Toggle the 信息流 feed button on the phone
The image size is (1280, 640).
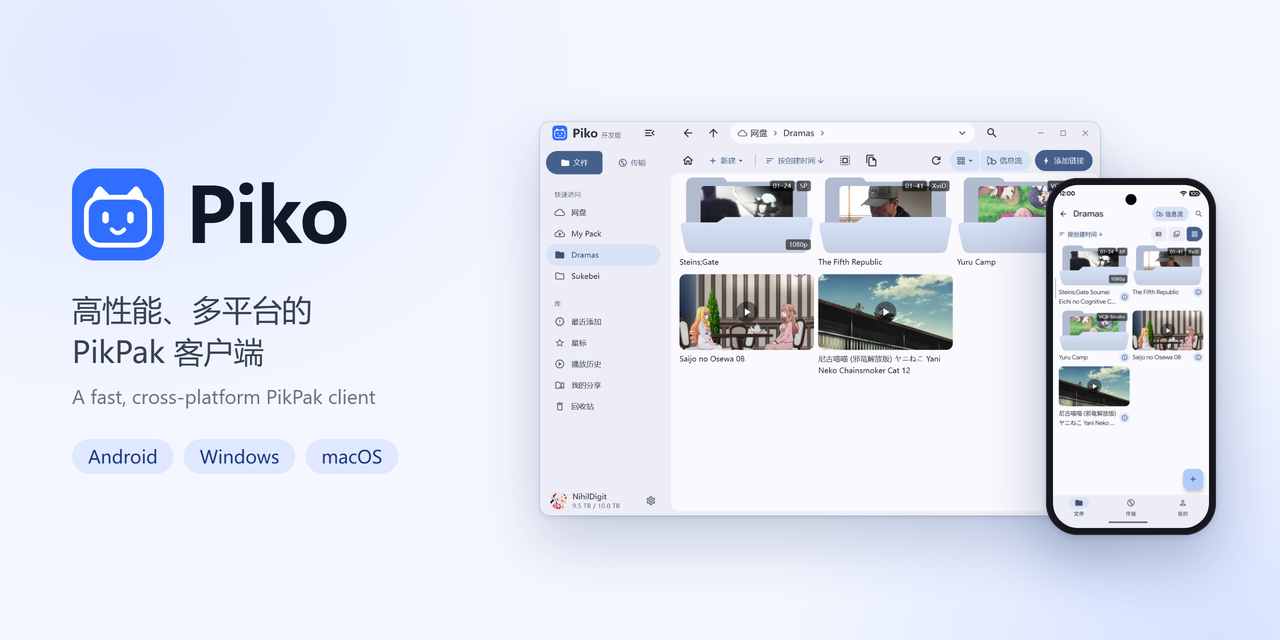click(x=1169, y=214)
